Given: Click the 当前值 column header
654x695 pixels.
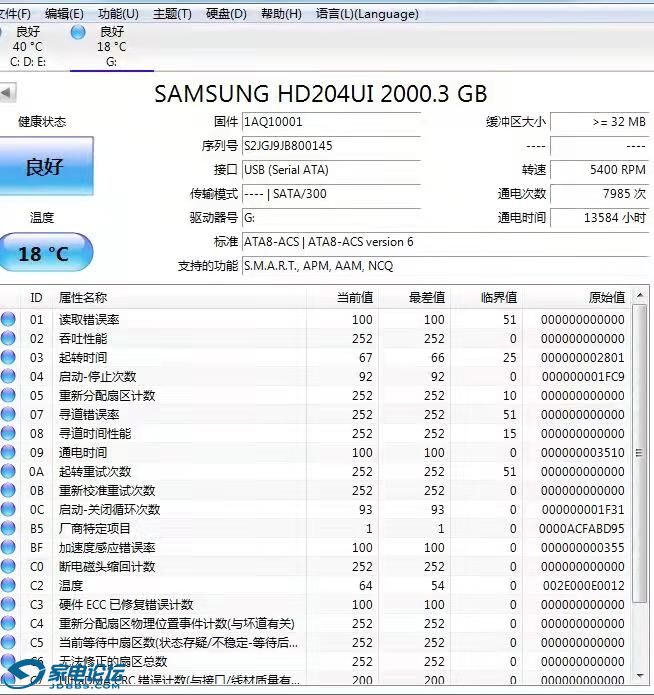Looking at the screenshot, I should pyautogui.click(x=342, y=297).
